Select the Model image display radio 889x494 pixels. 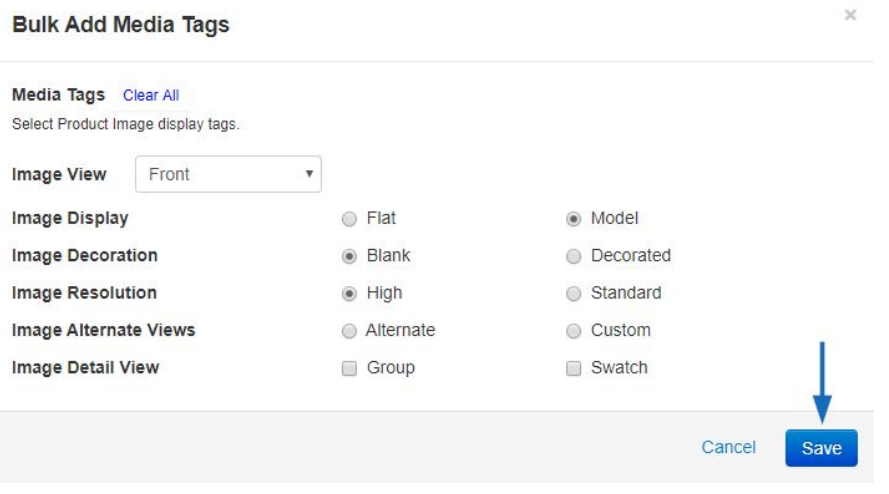[573, 219]
